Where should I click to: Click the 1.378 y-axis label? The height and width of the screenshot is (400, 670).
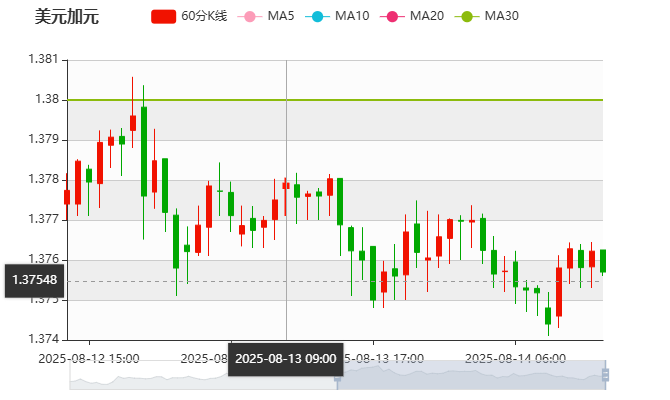coord(43,179)
